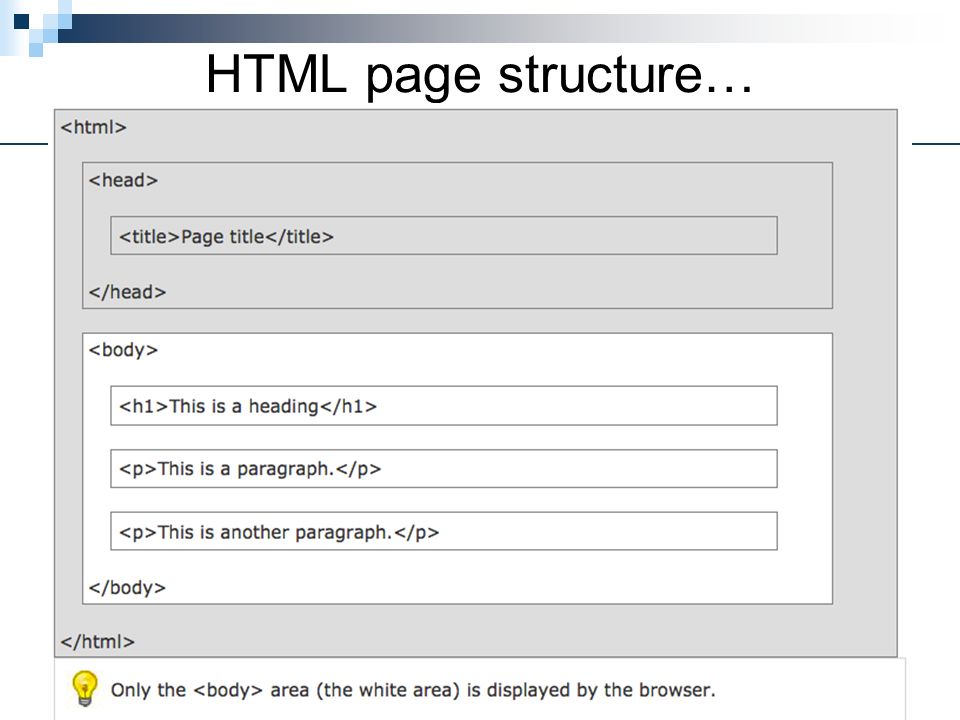960x720 pixels.
Task: Click the closing </html> tag
Action: click(97, 642)
